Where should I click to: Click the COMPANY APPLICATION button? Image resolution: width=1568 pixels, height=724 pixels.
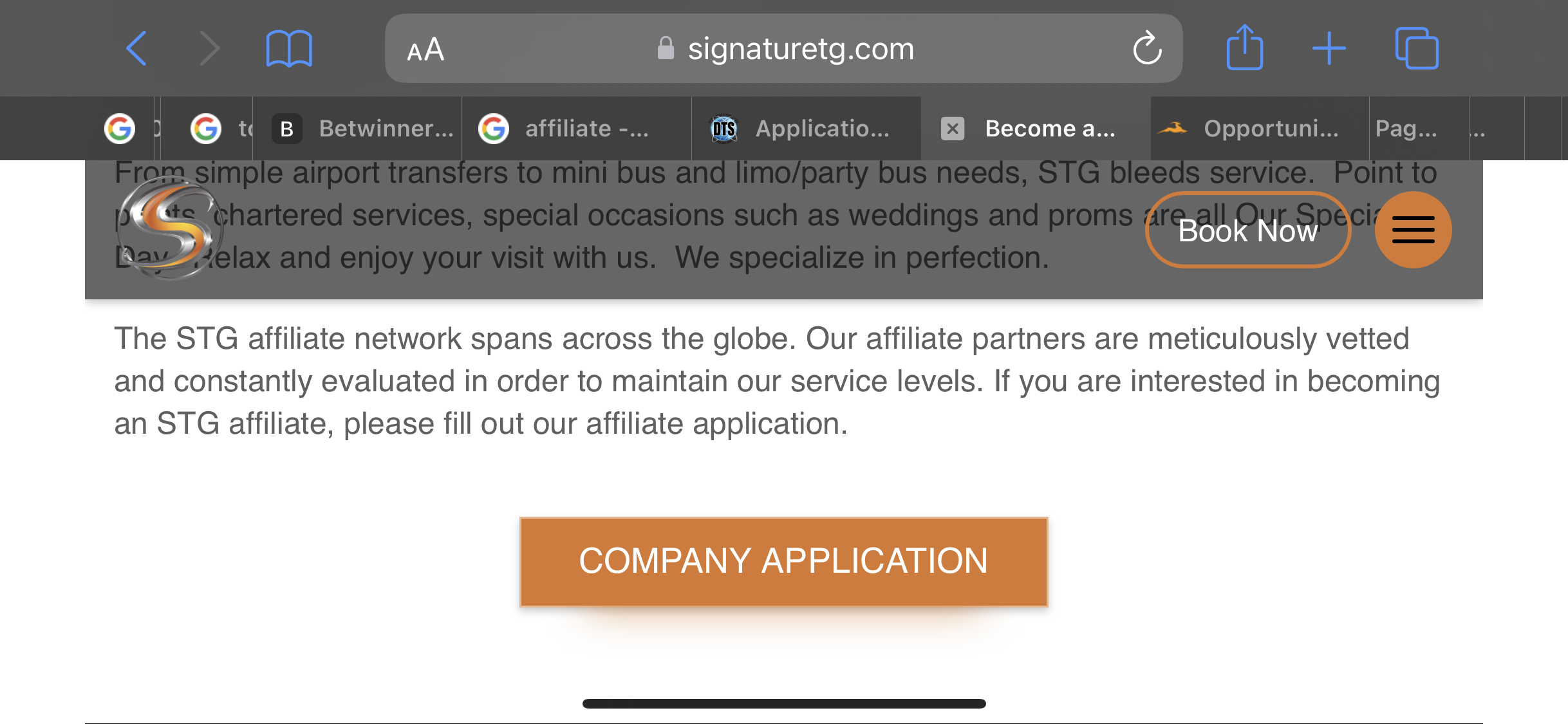[783, 561]
